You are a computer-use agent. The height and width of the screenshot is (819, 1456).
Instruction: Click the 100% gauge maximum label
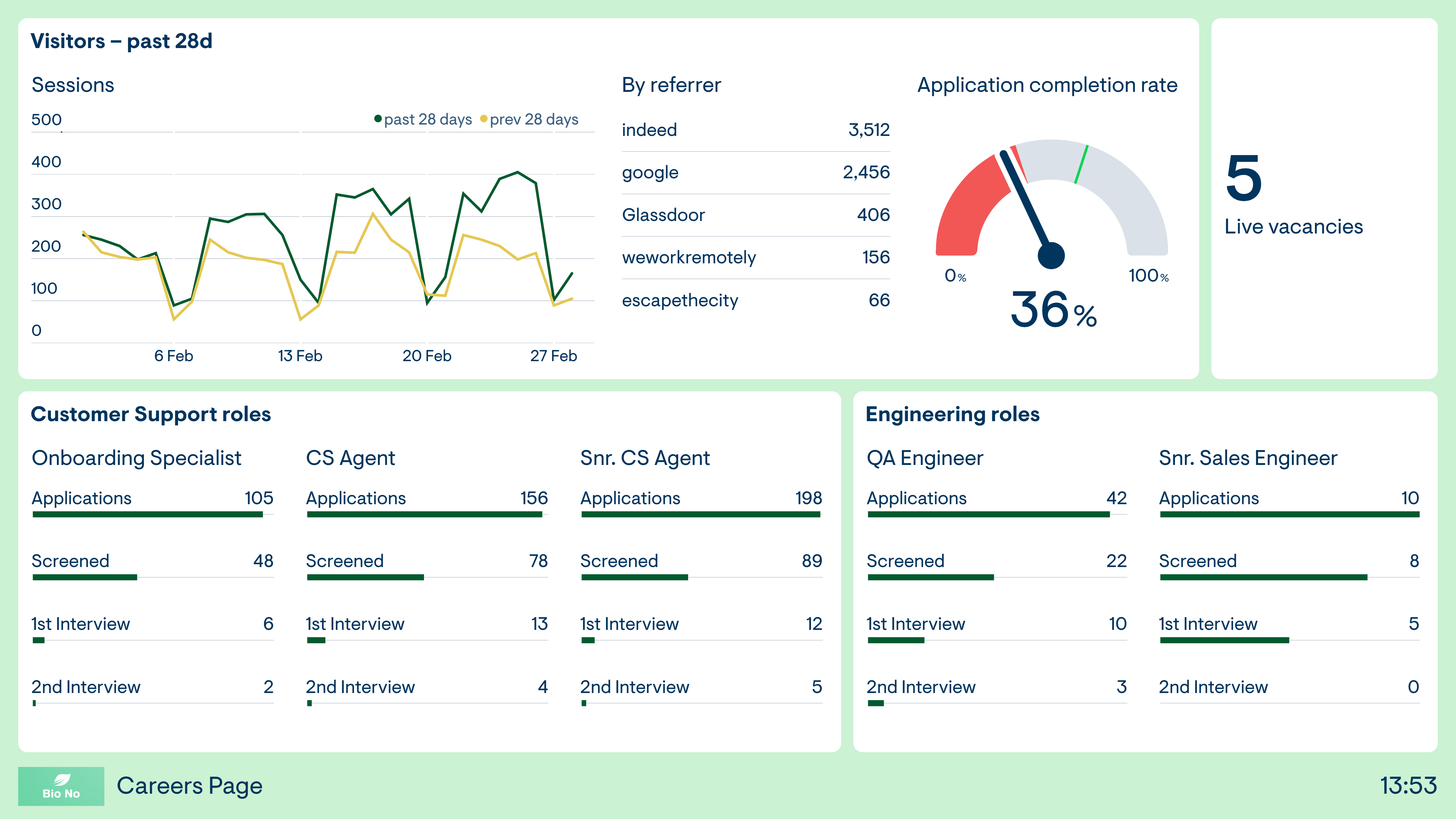pos(1149,276)
